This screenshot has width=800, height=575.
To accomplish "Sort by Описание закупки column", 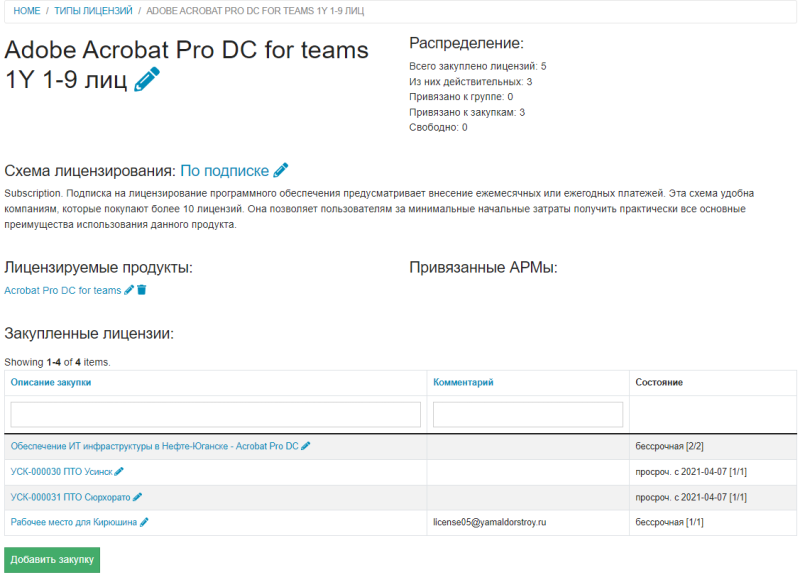I will pyautogui.click(x=51, y=382).
